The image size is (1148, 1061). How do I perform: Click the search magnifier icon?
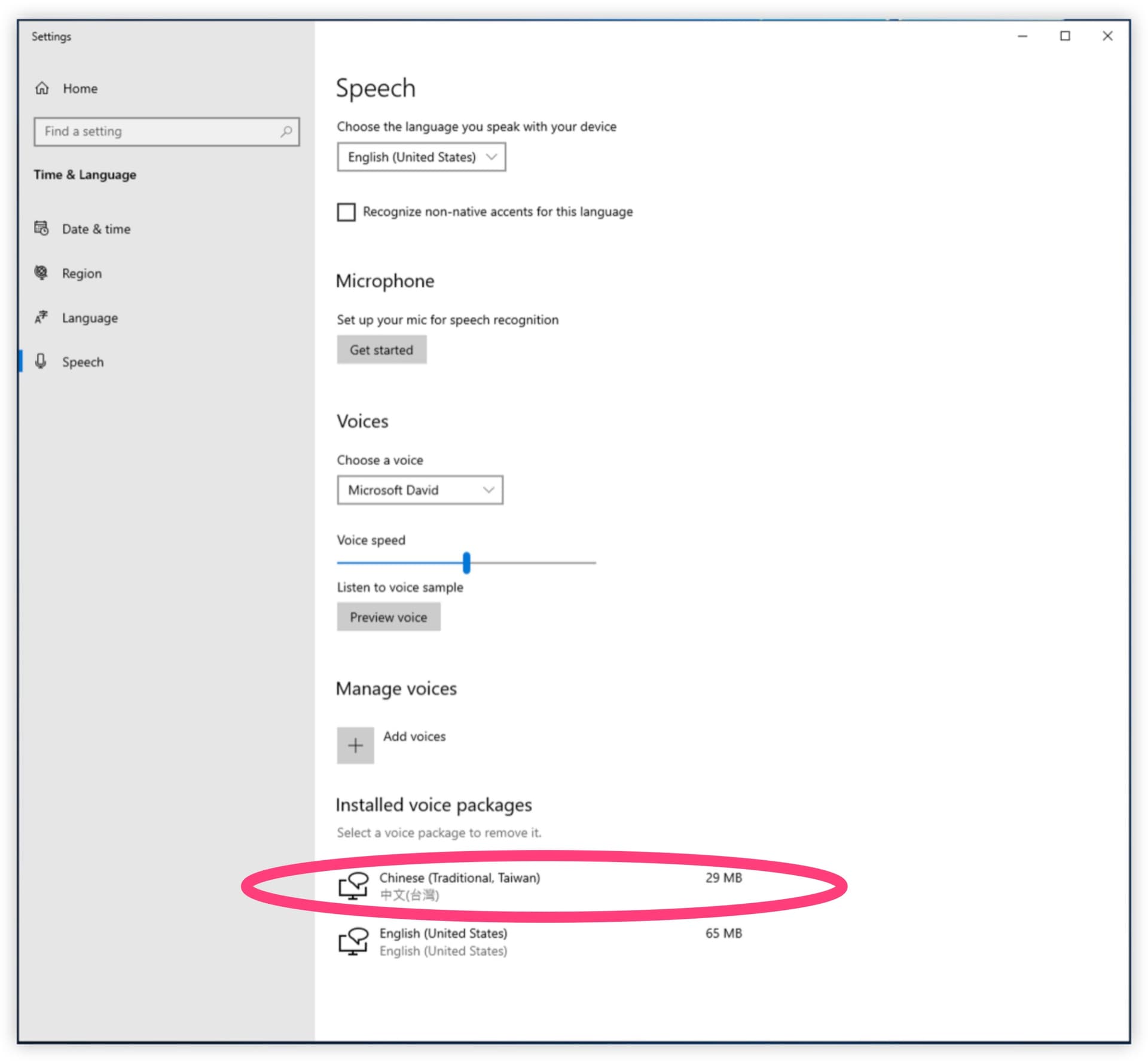click(286, 132)
